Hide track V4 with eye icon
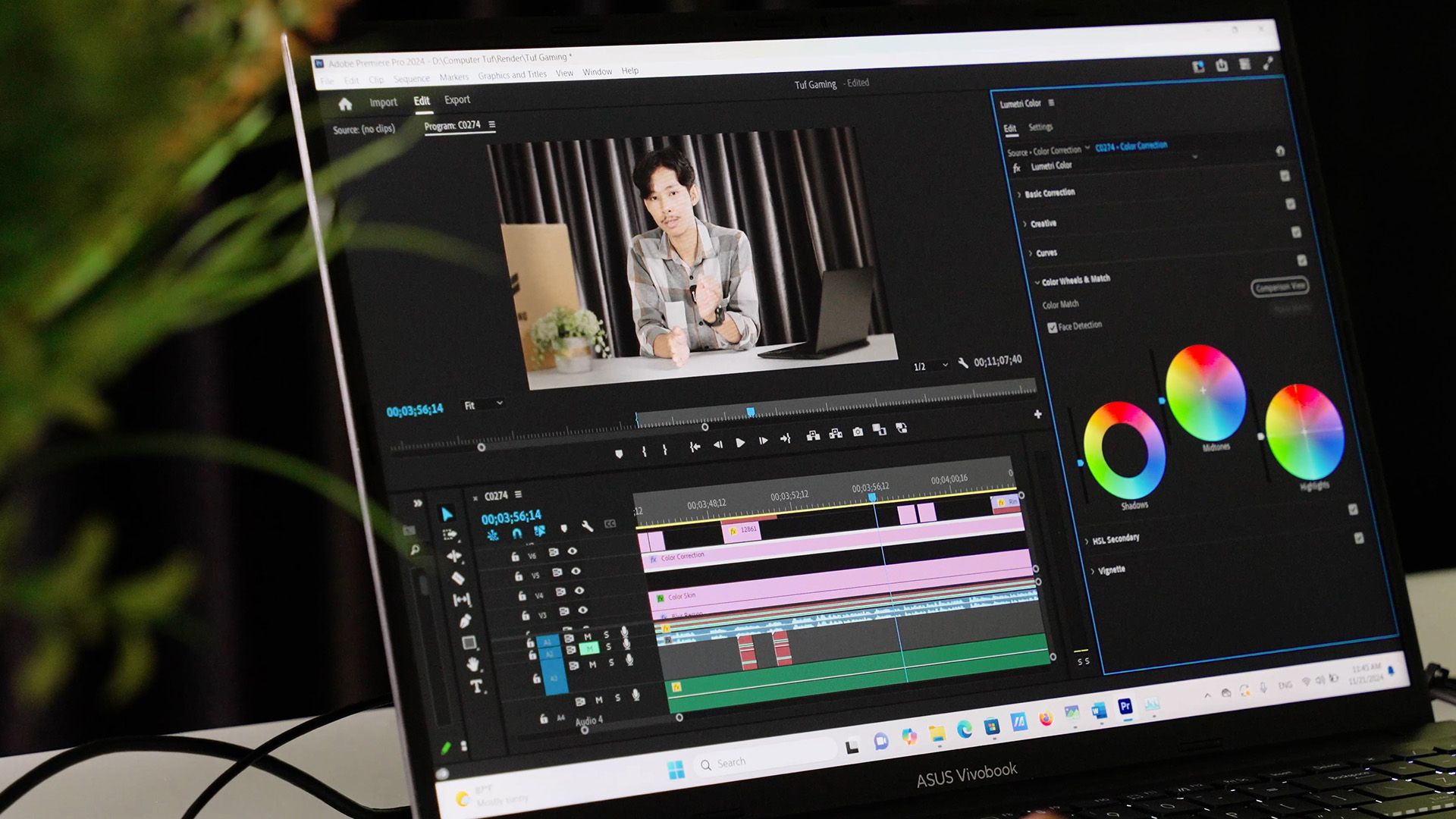The image size is (1456, 819). [579, 591]
